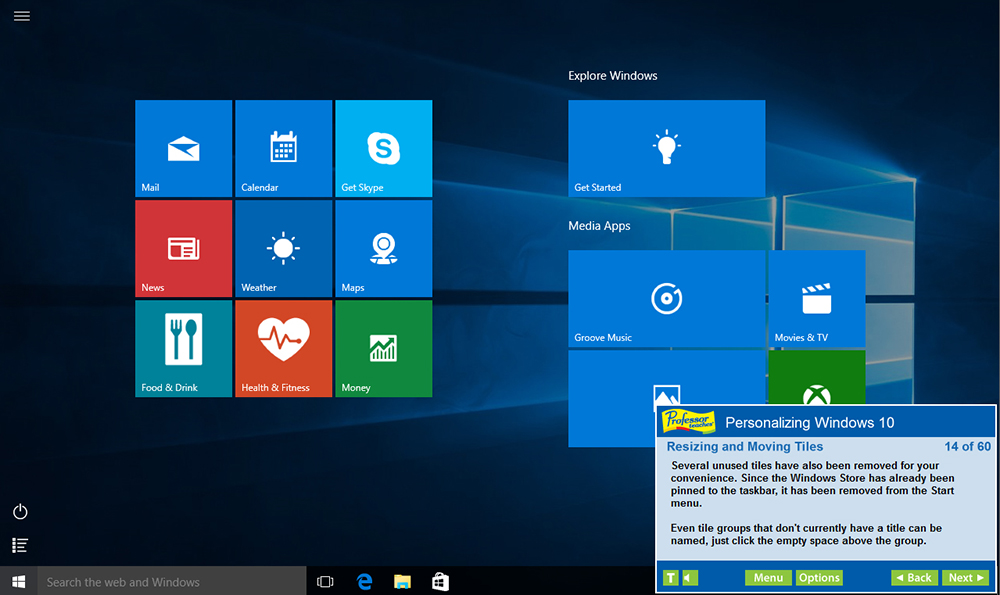The image size is (1000, 595).
Task: Open the Groove Music tile
Action: click(x=666, y=298)
